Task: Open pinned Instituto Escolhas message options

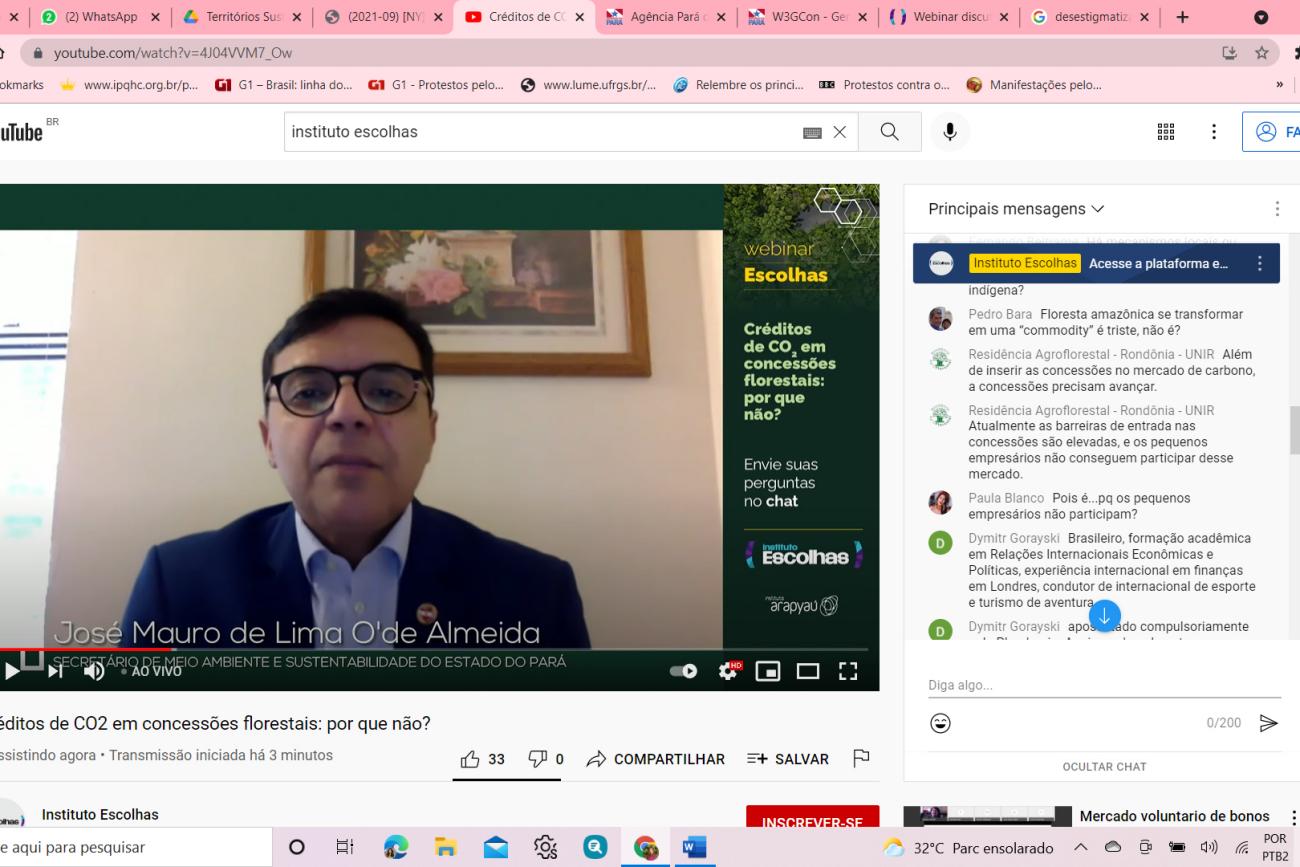Action: (x=1259, y=264)
